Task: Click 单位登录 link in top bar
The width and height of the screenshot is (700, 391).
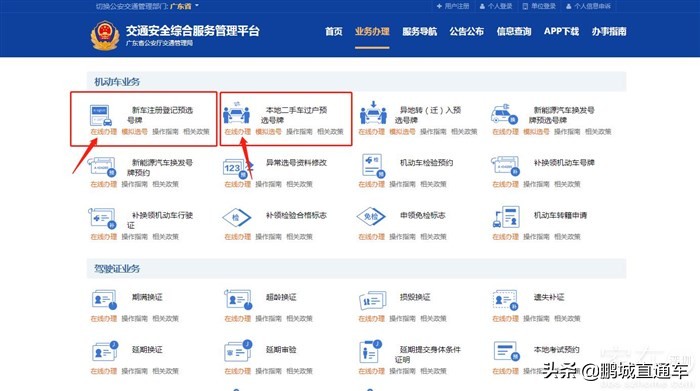Action: 539,6
